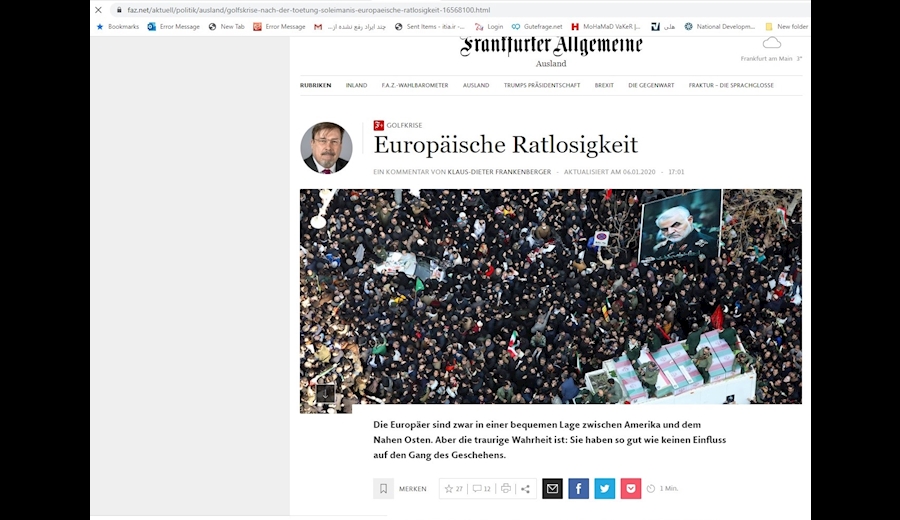Screen dimensions: 900x520
Task: Open the comments bubble showing 12
Action: 481,488
